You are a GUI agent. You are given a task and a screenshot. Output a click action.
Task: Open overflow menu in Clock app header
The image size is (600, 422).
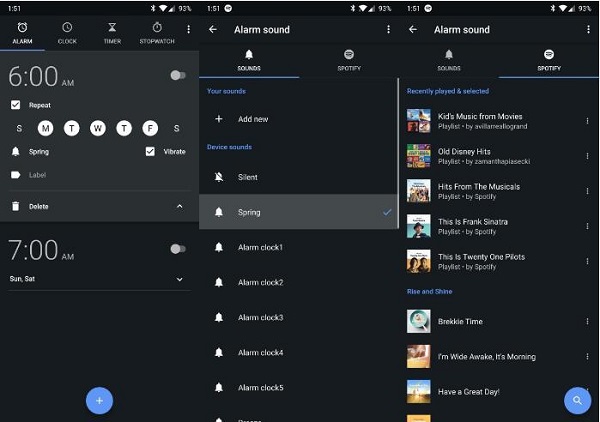188,29
